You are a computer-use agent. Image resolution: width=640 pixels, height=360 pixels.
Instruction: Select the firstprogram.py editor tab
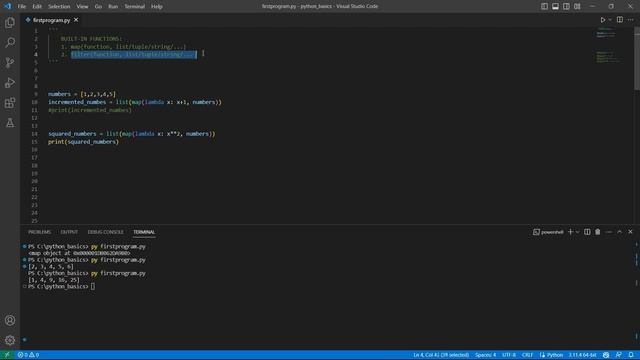[x=51, y=20]
